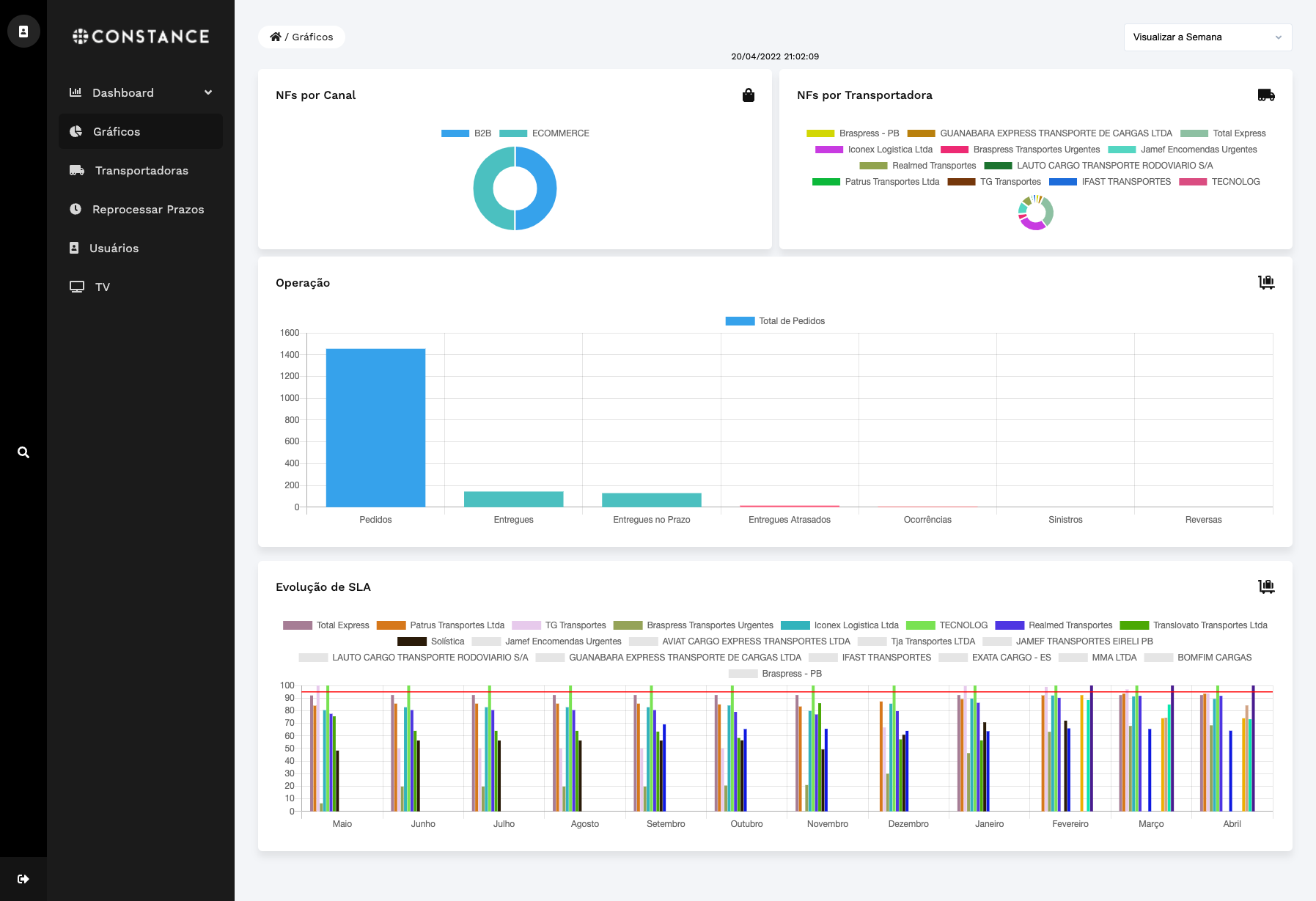This screenshot has height=901, width=1316.
Task: Click the Iconex Logistica Ltda magenta swatch
Action: pyautogui.click(x=829, y=150)
